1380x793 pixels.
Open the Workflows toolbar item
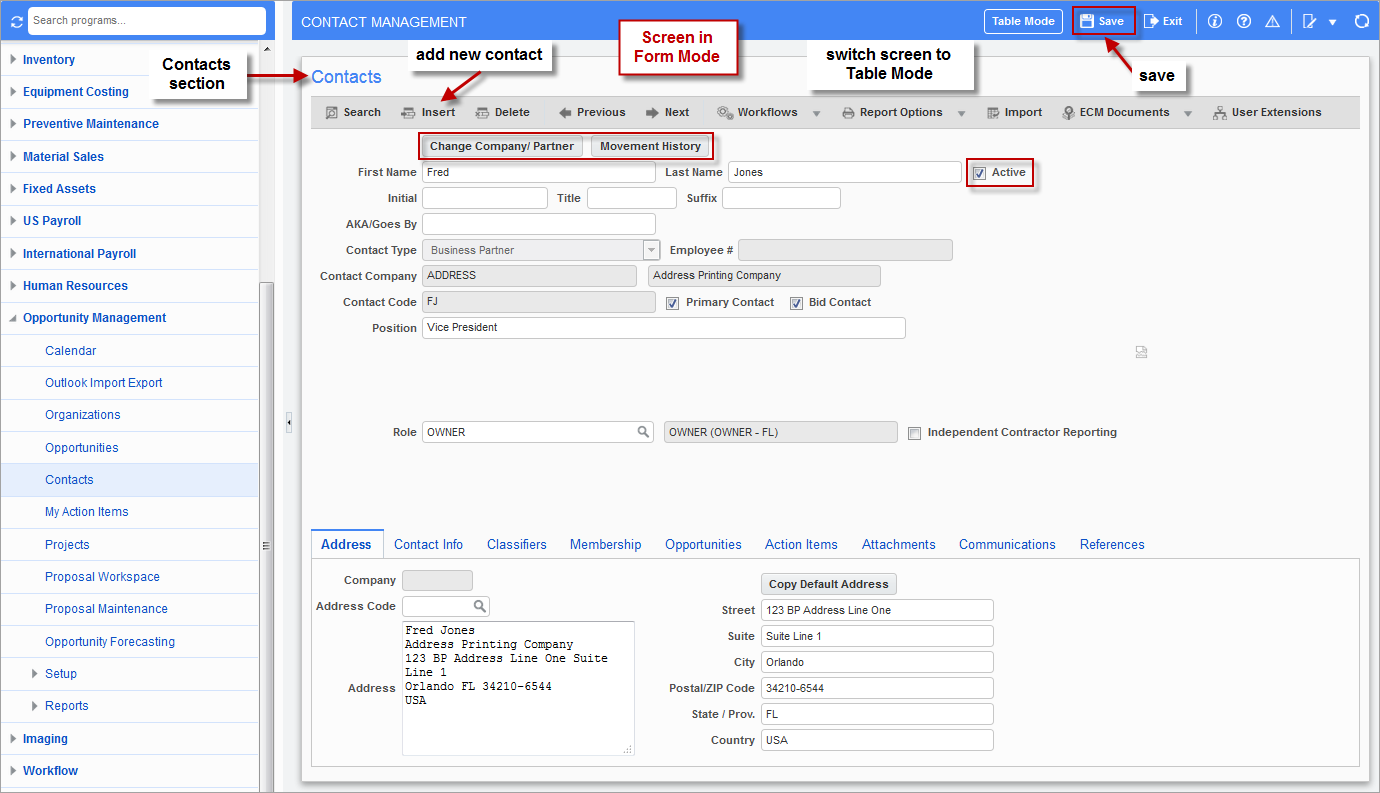point(757,113)
